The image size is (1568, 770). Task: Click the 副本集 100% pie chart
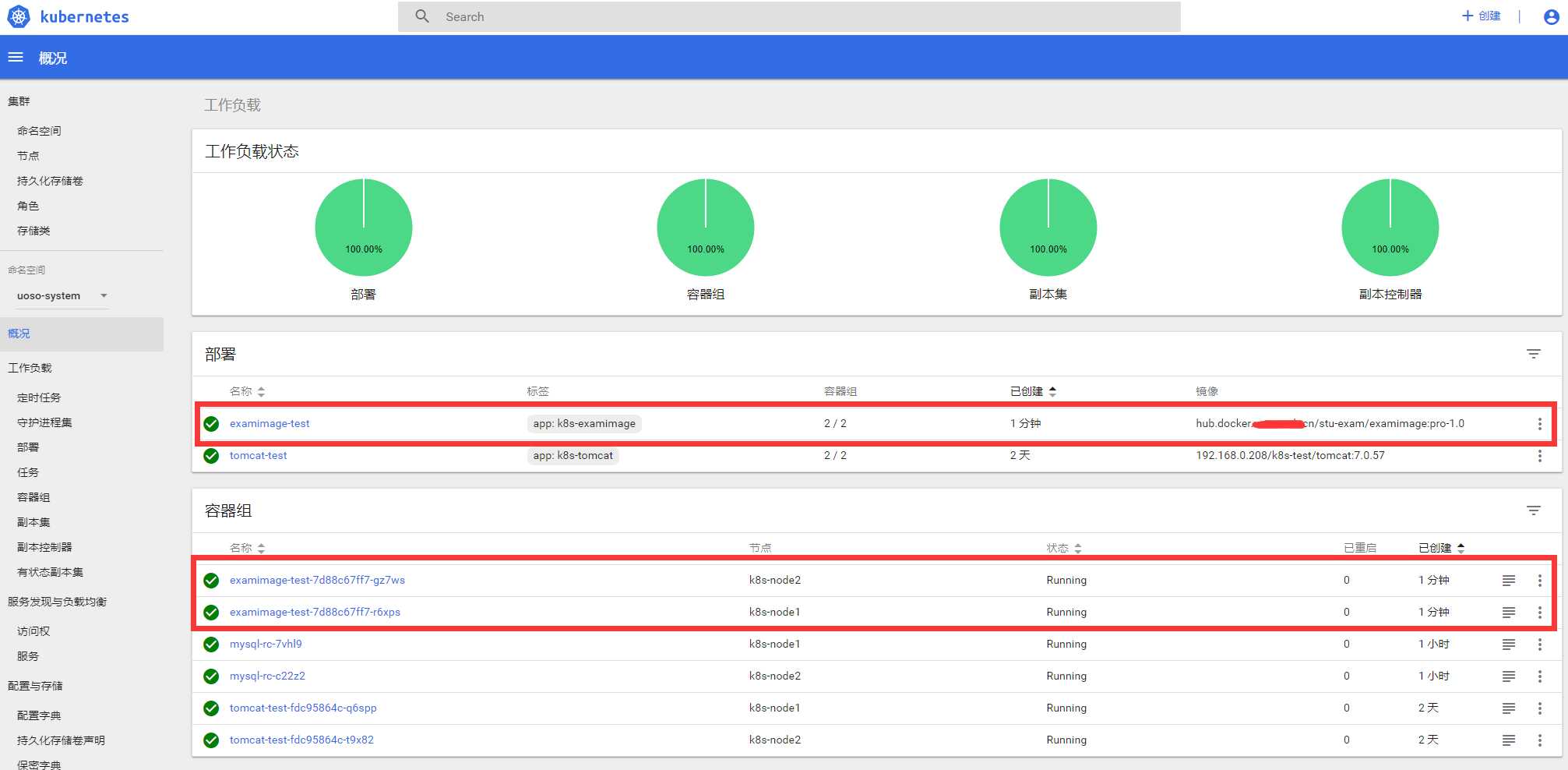click(1048, 227)
